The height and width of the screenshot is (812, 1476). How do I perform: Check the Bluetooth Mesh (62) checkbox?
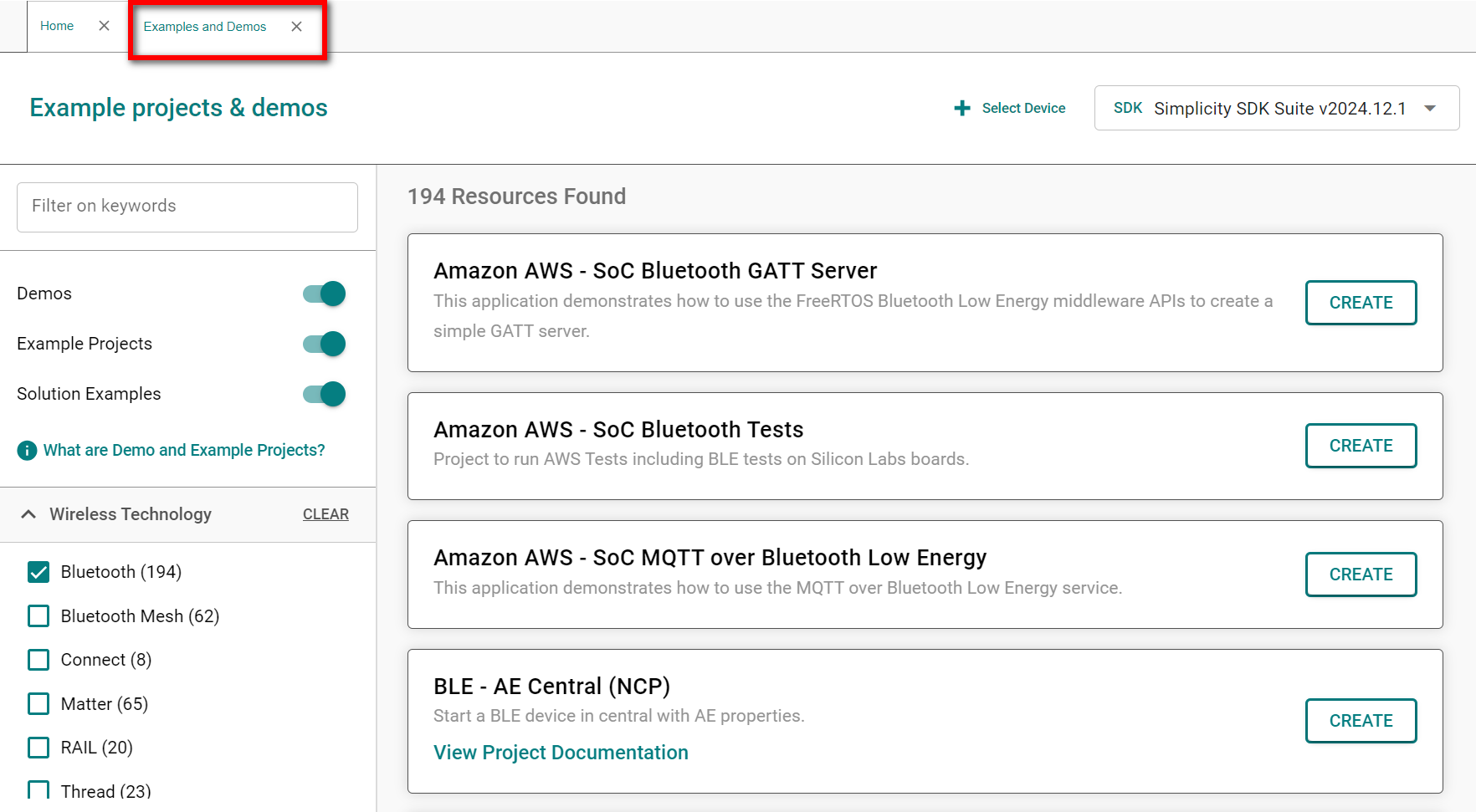click(38, 615)
